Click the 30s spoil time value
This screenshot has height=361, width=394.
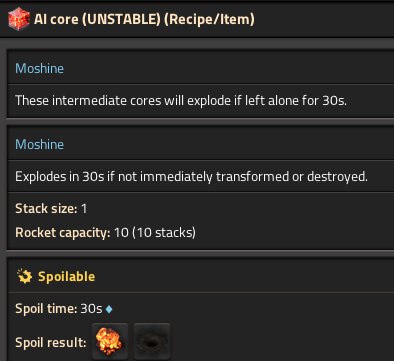coord(91,309)
